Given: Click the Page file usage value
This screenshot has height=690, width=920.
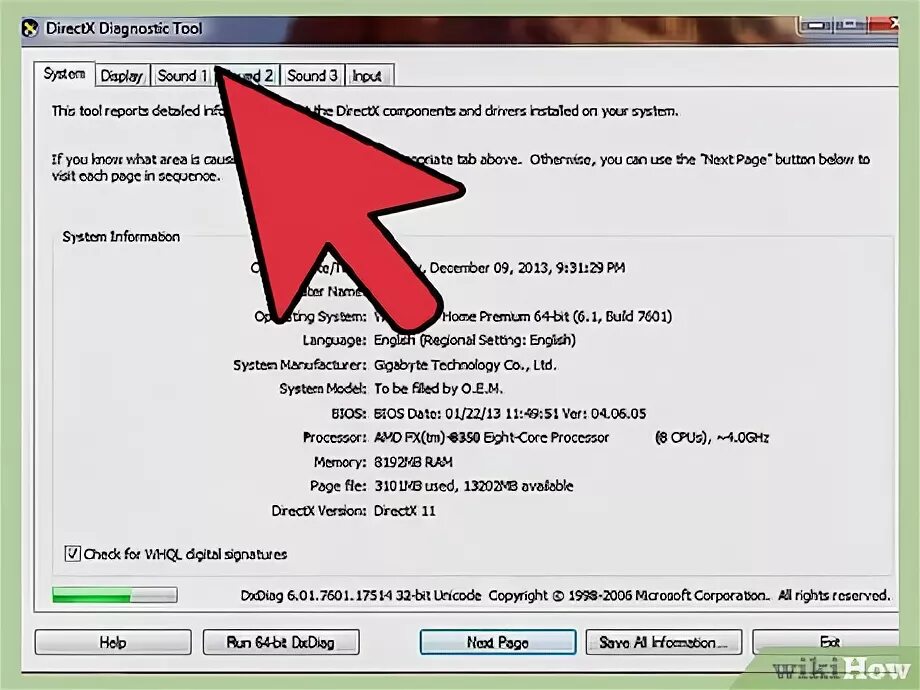Looking at the screenshot, I should pos(473,486).
